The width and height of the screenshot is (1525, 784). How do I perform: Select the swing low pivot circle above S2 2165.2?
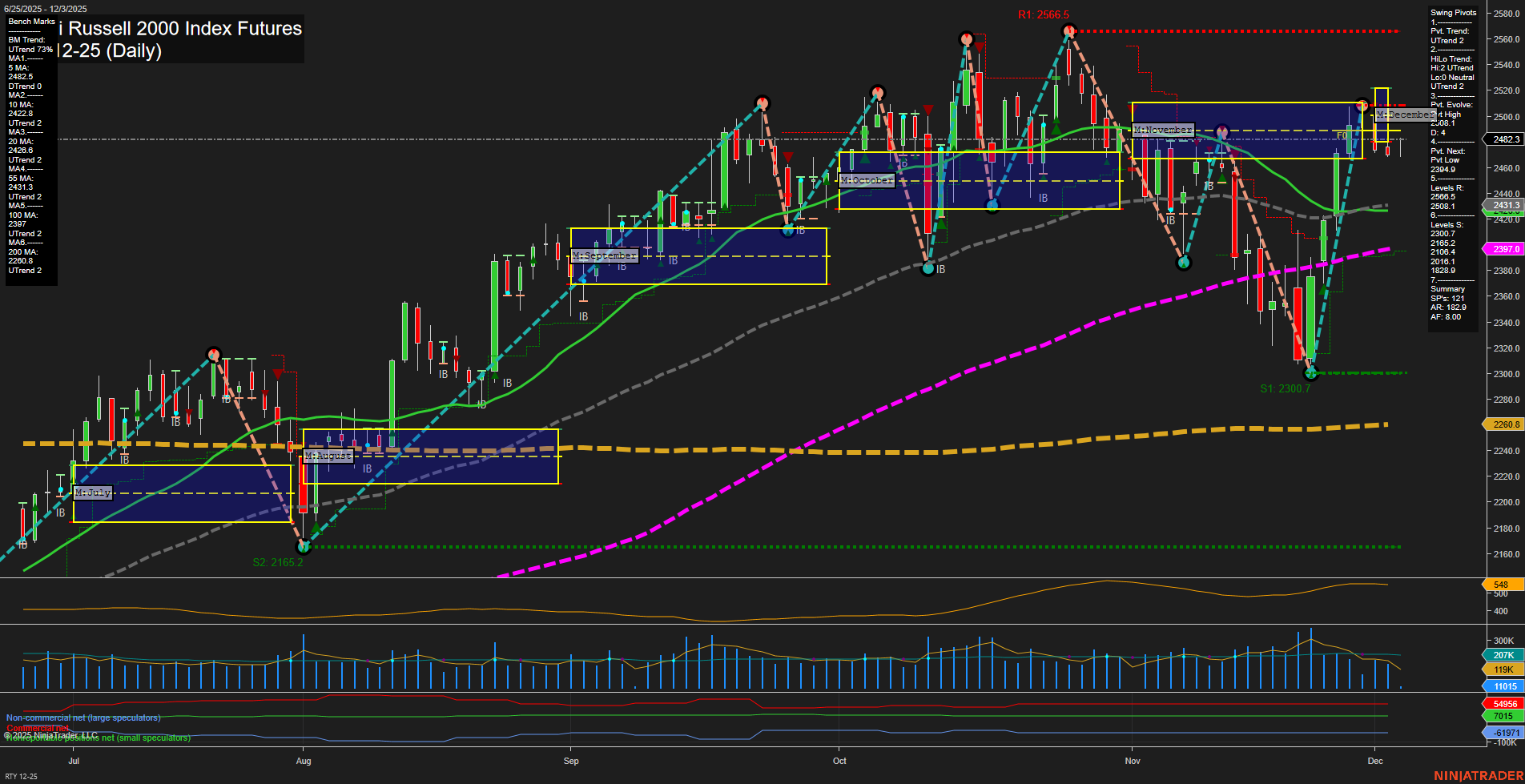[304, 547]
